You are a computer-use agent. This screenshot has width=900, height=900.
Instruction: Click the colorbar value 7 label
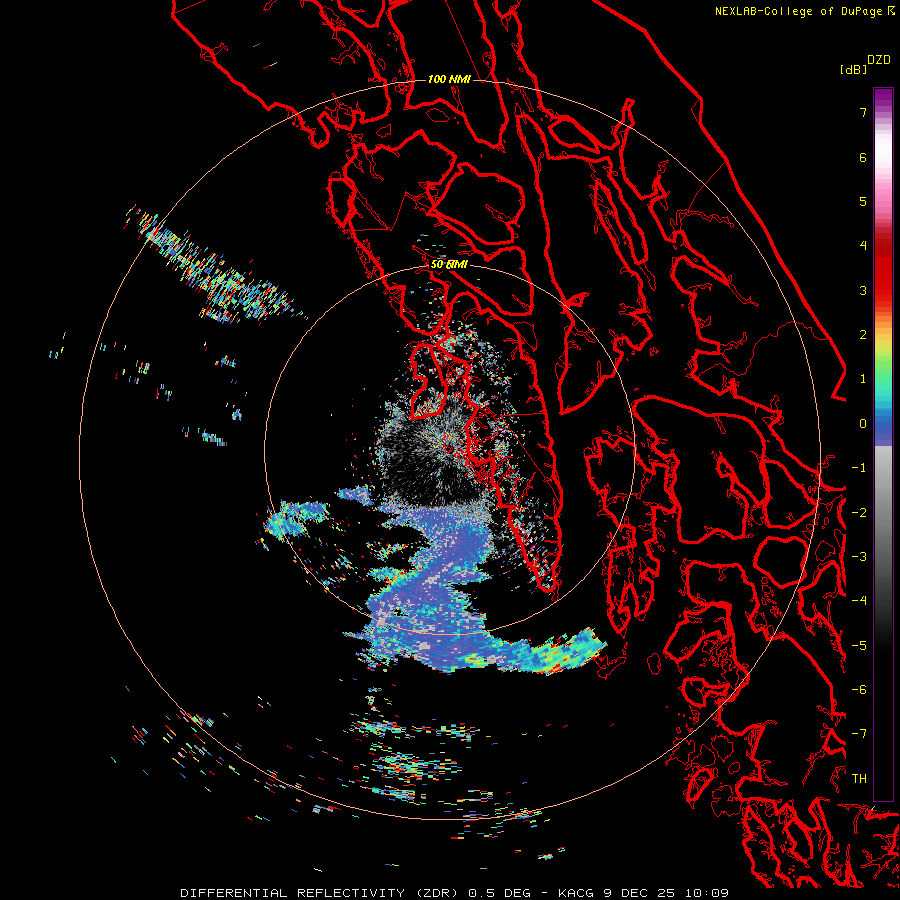point(863,112)
